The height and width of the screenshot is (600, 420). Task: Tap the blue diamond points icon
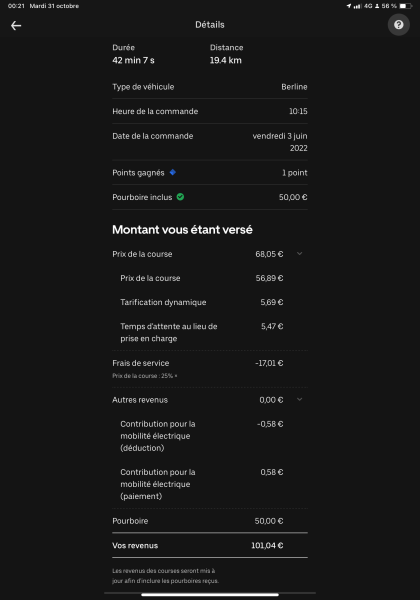coord(173,173)
